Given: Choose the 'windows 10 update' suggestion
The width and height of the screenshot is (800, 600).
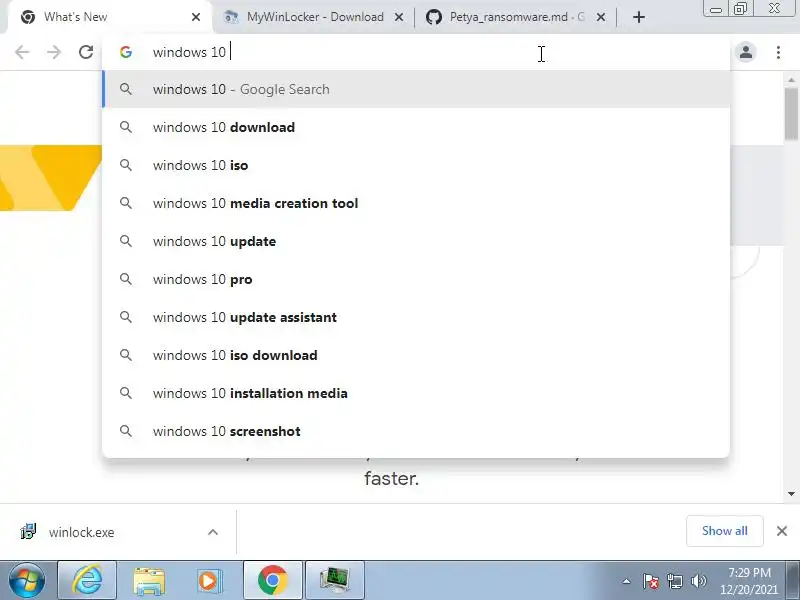Looking at the screenshot, I should pyautogui.click(x=416, y=241).
